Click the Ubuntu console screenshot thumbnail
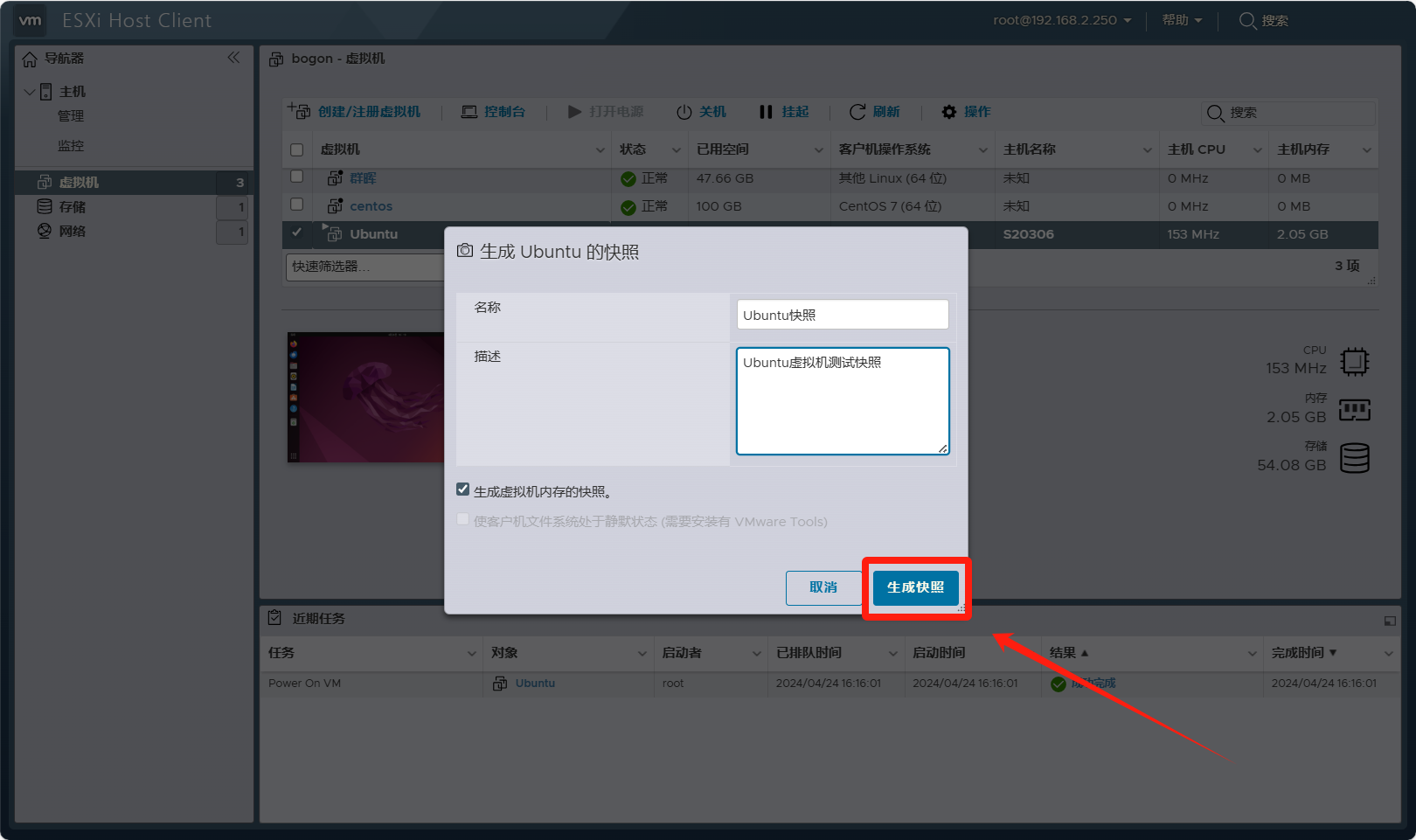 [x=366, y=397]
